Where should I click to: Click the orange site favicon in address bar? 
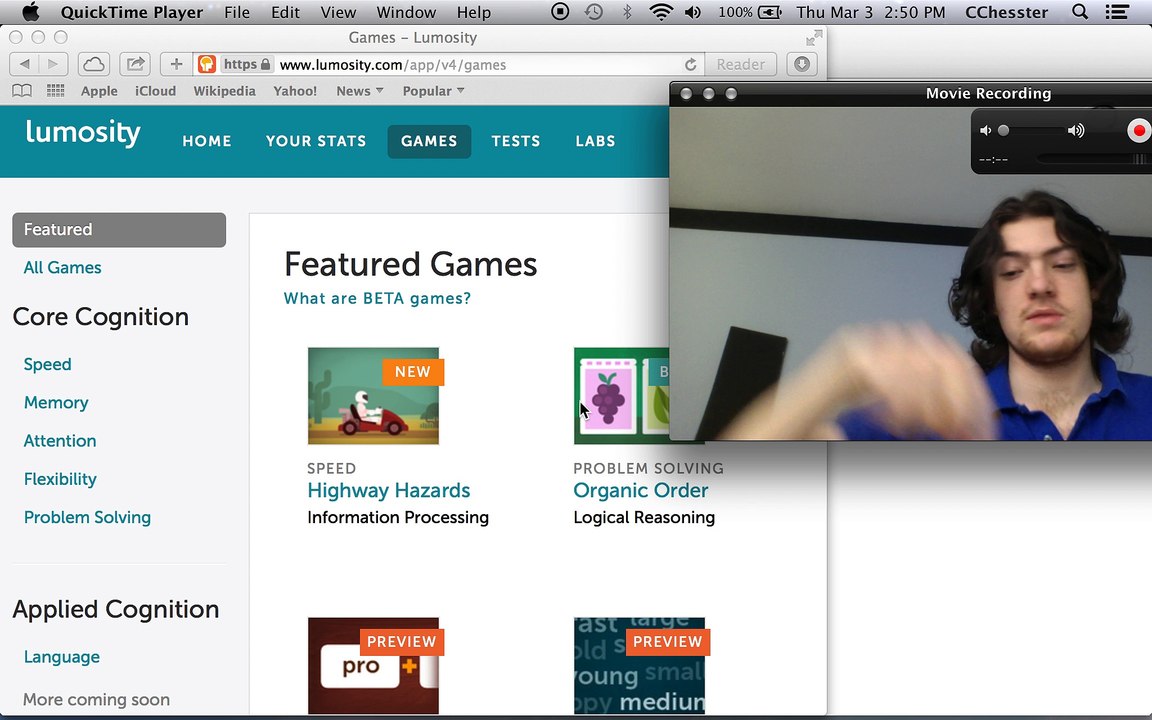(x=207, y=64)
